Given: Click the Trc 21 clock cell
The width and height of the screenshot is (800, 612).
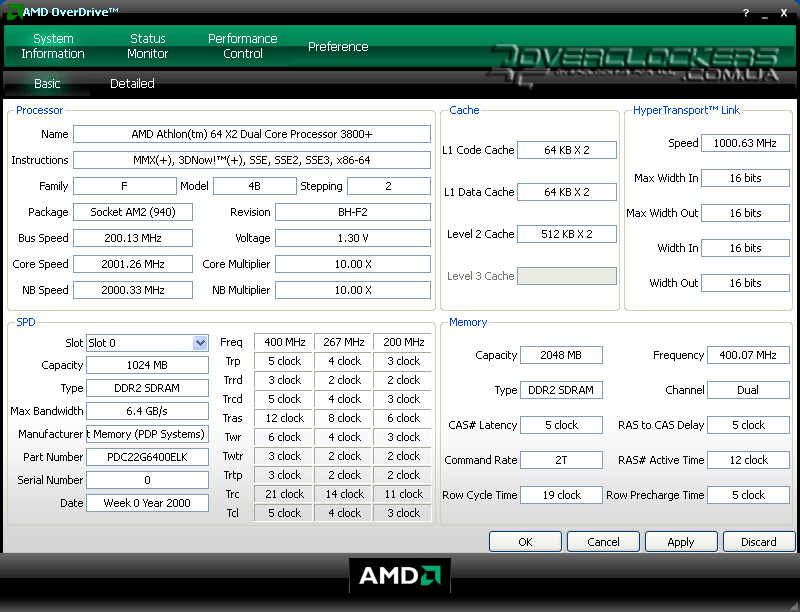Looking at the screenshot, I should coord(285,494).
